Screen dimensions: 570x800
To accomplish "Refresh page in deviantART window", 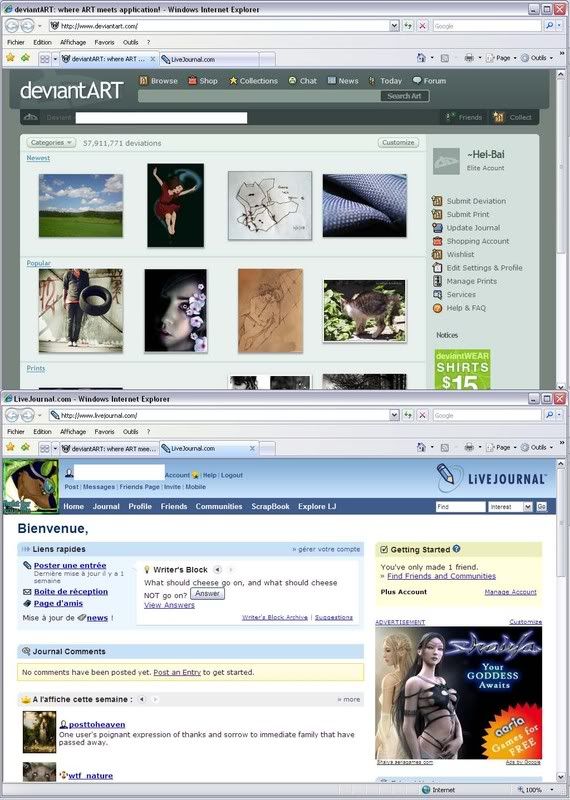I will [x=408, y=26].
